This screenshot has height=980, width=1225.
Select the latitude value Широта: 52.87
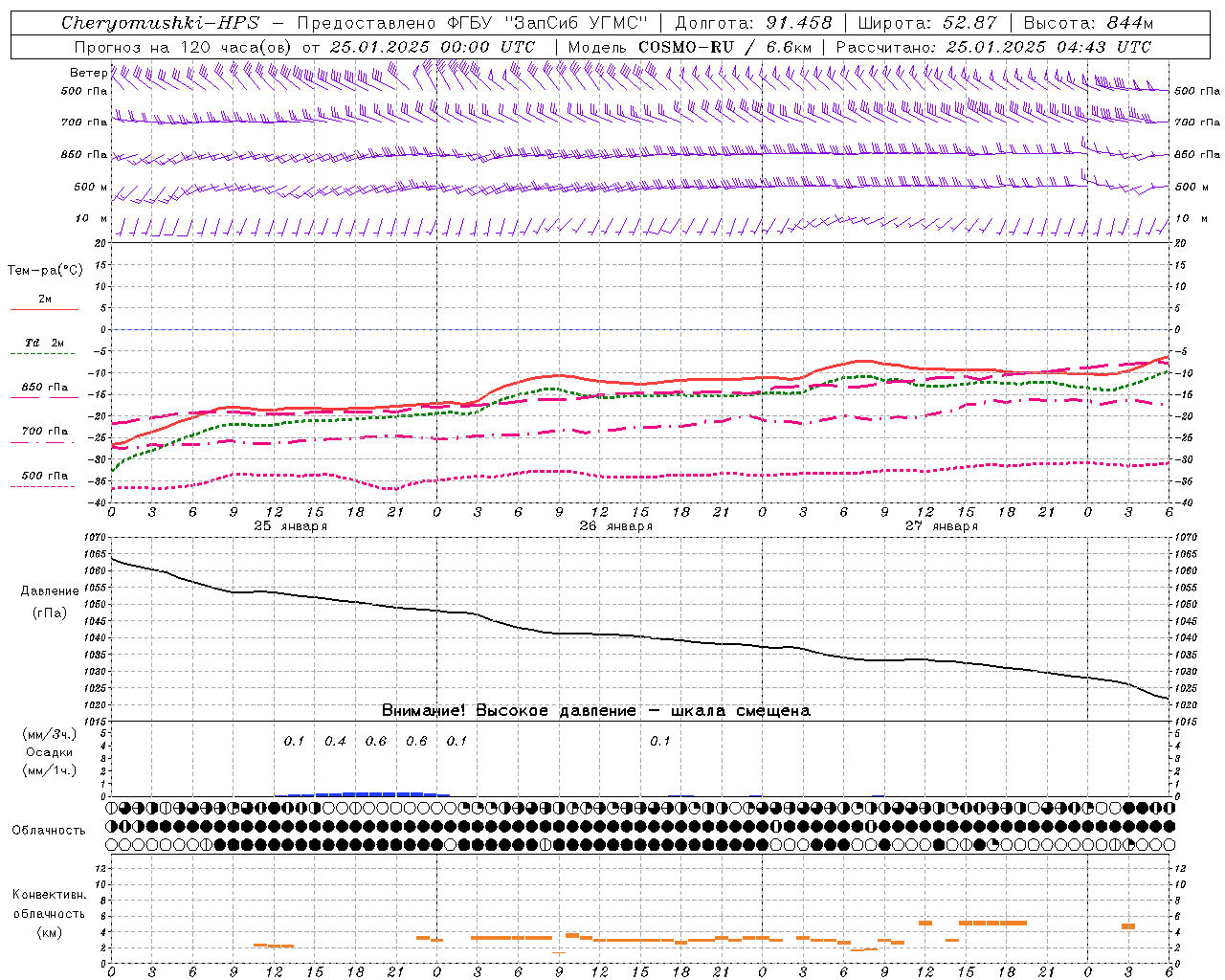pos(927,23)
